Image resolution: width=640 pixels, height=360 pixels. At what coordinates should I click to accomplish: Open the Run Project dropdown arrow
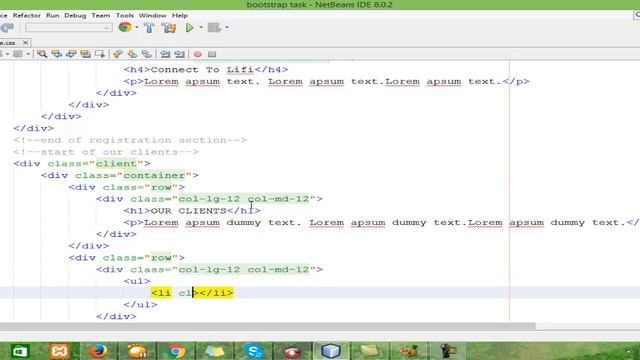[201, 27]
